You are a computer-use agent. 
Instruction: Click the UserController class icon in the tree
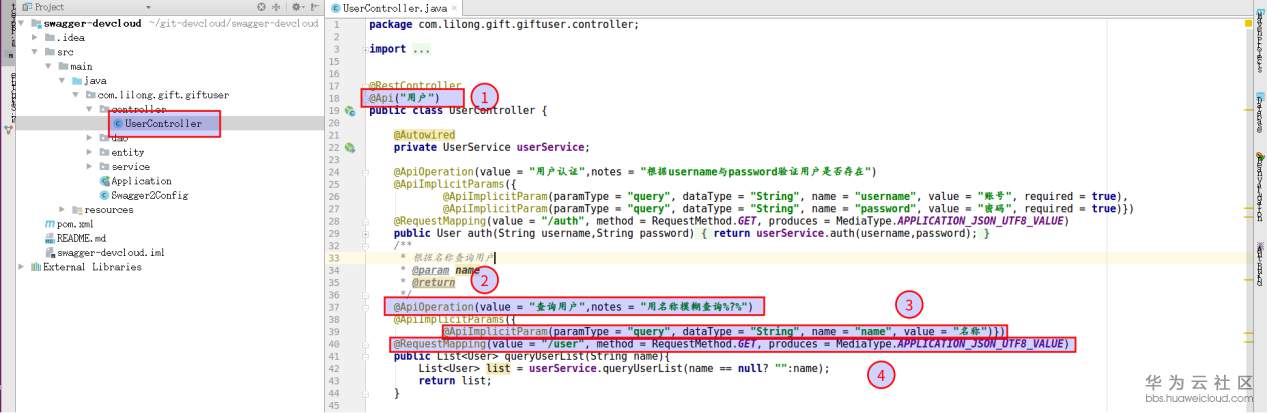[117, 124]
